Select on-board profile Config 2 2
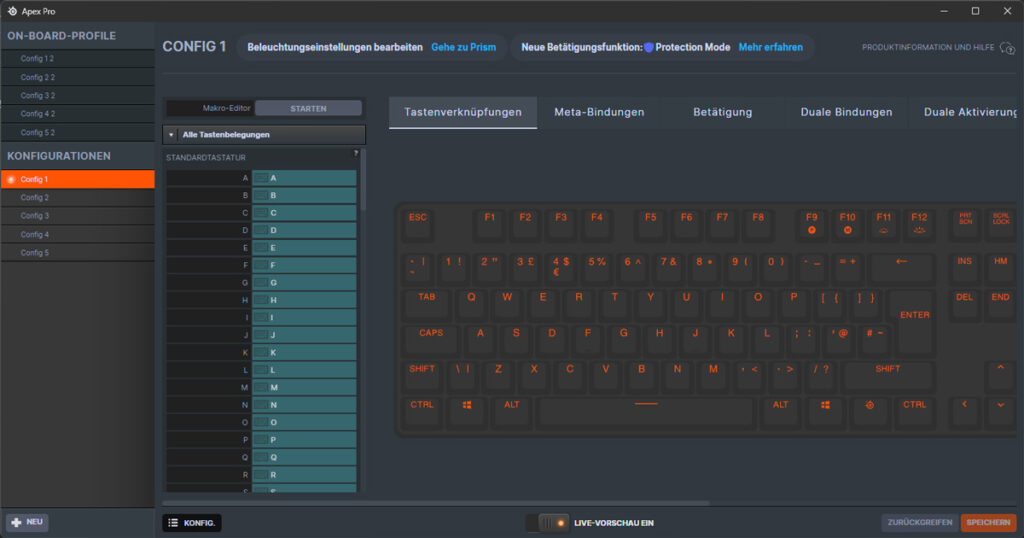Image resolution: width=1024 pixels, height=538 pixels. pos(78,77)
